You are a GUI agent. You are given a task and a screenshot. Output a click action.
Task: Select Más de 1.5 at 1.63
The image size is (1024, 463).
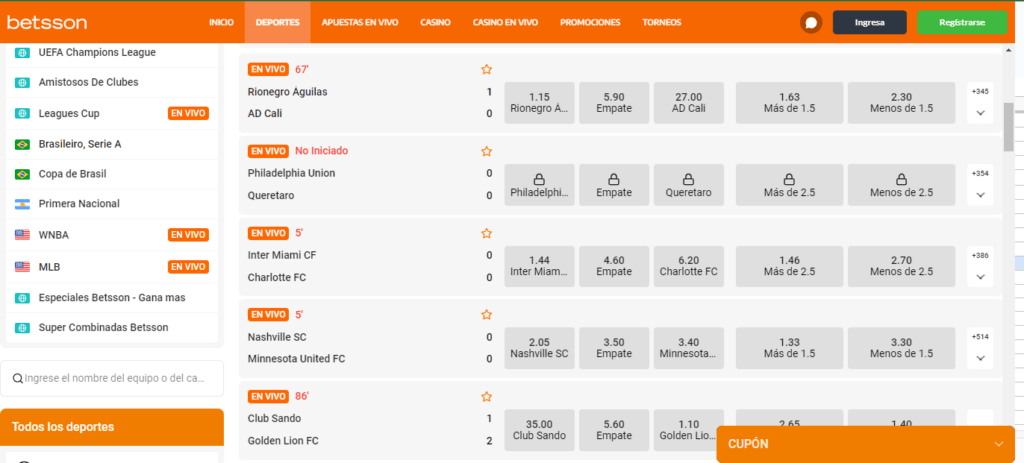click(x=789, y=103)
